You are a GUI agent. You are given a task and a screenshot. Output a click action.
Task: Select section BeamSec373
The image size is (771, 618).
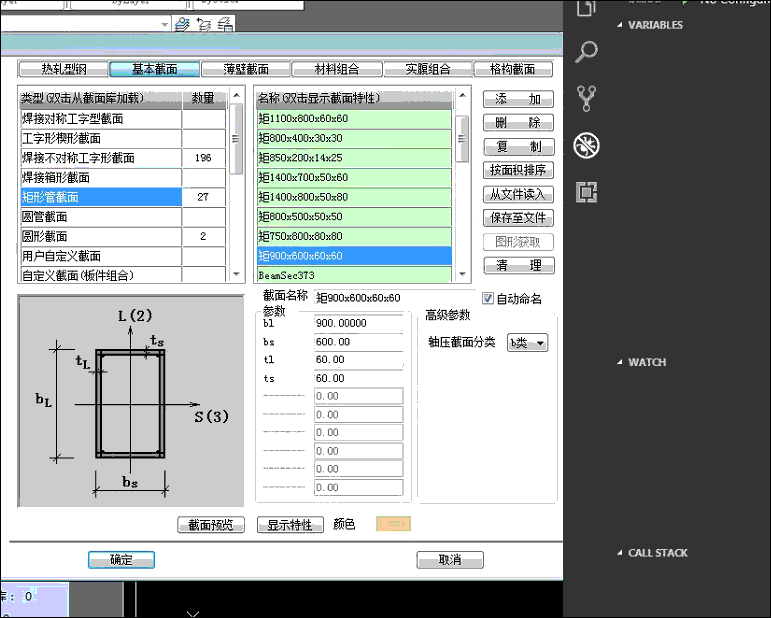coord(354,274)
